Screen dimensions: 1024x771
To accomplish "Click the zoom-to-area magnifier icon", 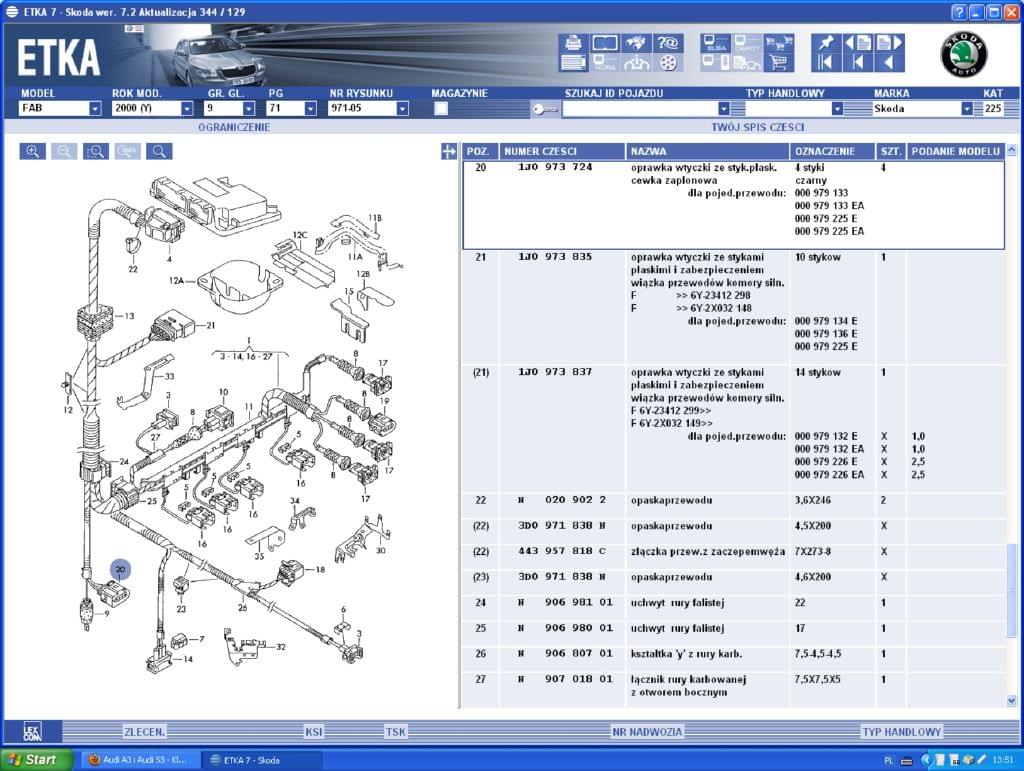I will click(x=96, y=151).
